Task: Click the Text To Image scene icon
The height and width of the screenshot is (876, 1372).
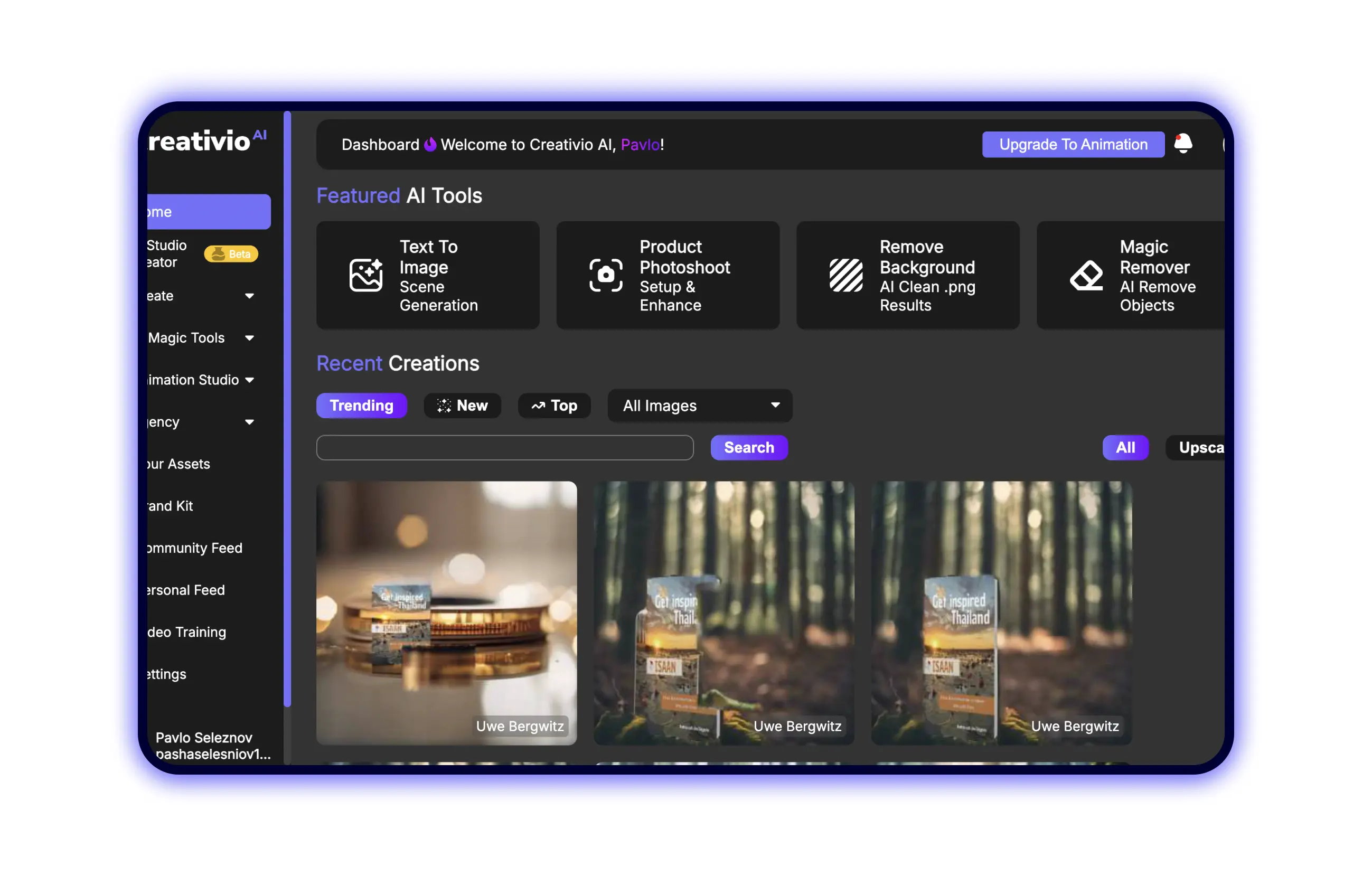Action: tap(366, 275)
